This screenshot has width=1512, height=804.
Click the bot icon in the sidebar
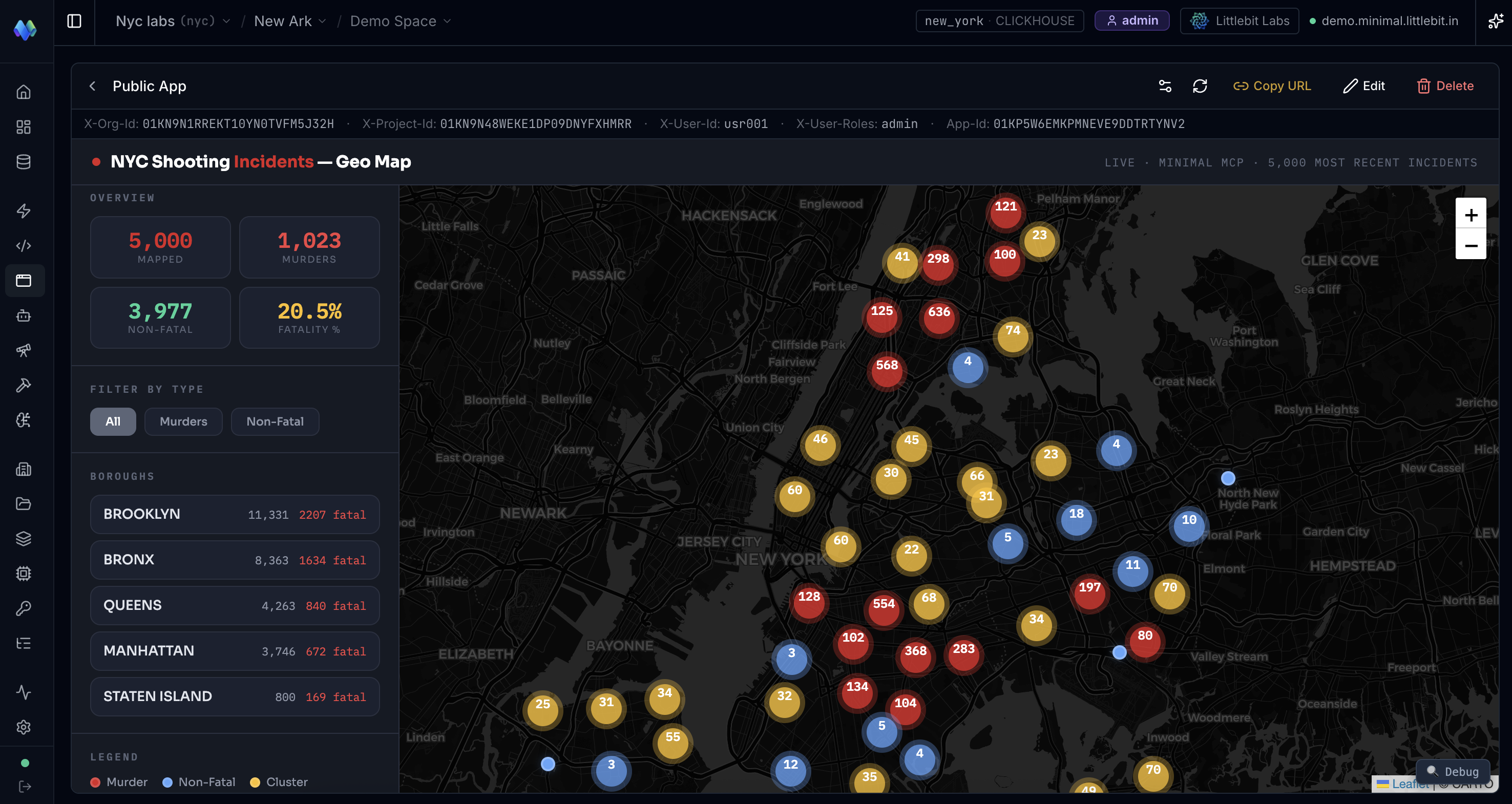pos(24,316)
